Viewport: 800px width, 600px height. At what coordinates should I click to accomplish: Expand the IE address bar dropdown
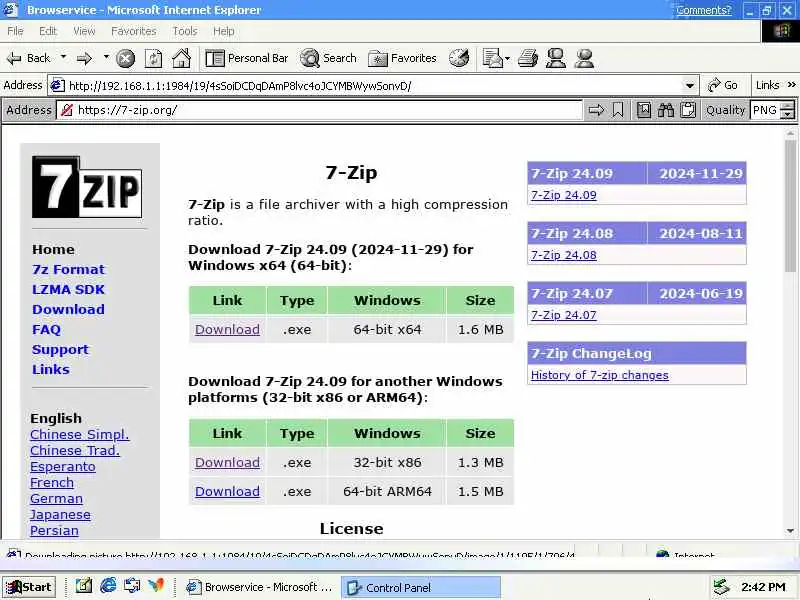click(x=690, y=86)
